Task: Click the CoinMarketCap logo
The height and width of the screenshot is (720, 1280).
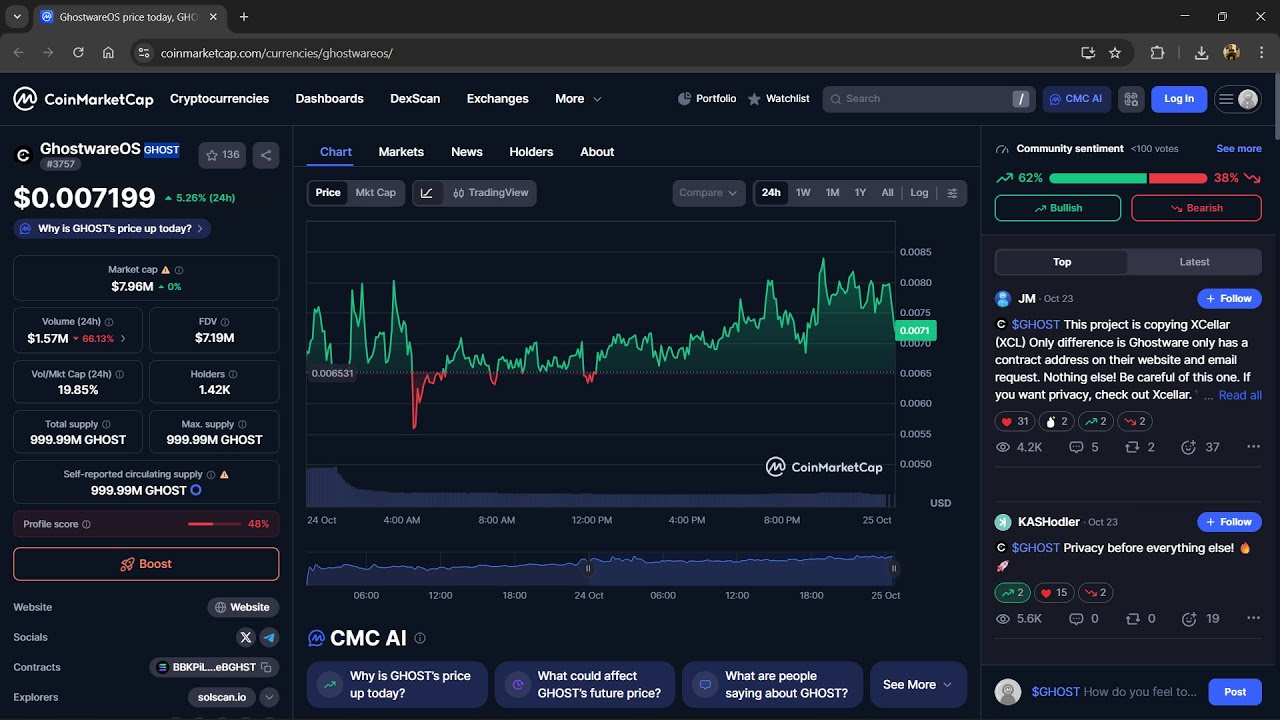Action: click(83, 99)
